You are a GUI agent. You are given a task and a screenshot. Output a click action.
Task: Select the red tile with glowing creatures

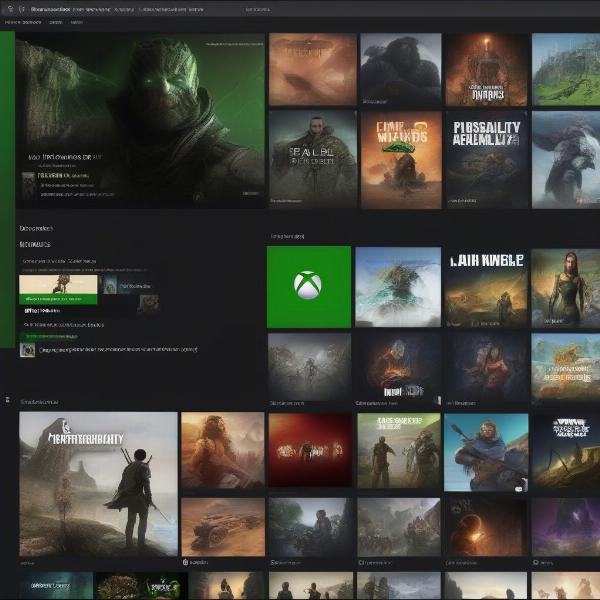coord(310,450)
